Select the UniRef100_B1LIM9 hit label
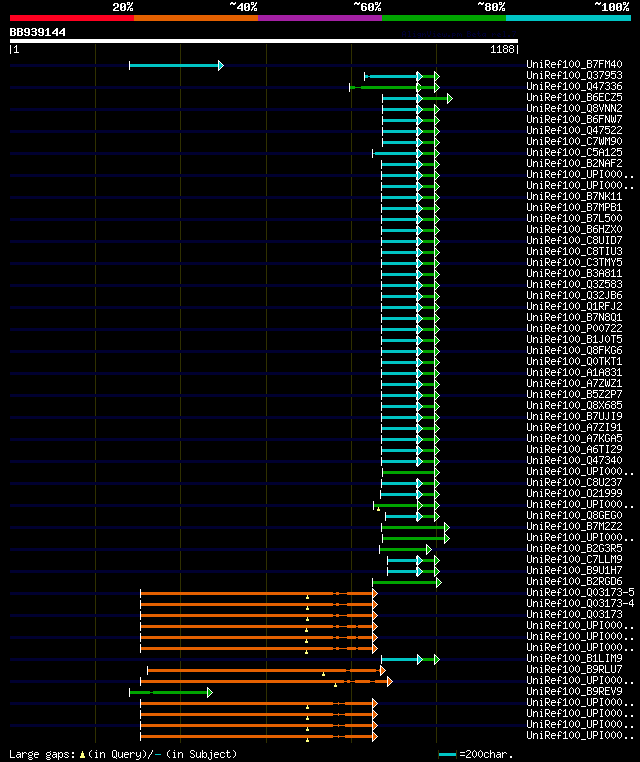 coord(574,658)
